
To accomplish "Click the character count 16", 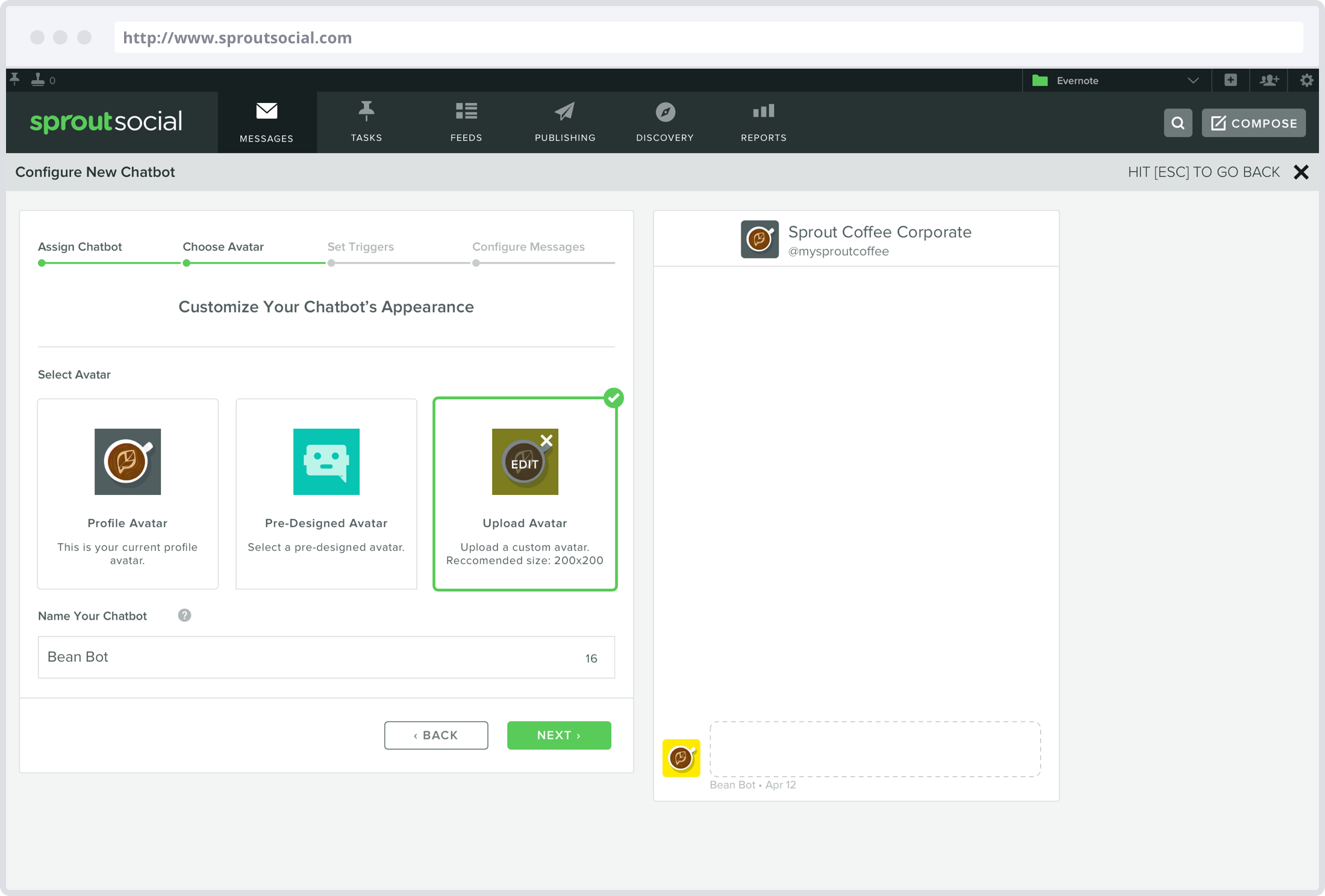I will [591, 659].
